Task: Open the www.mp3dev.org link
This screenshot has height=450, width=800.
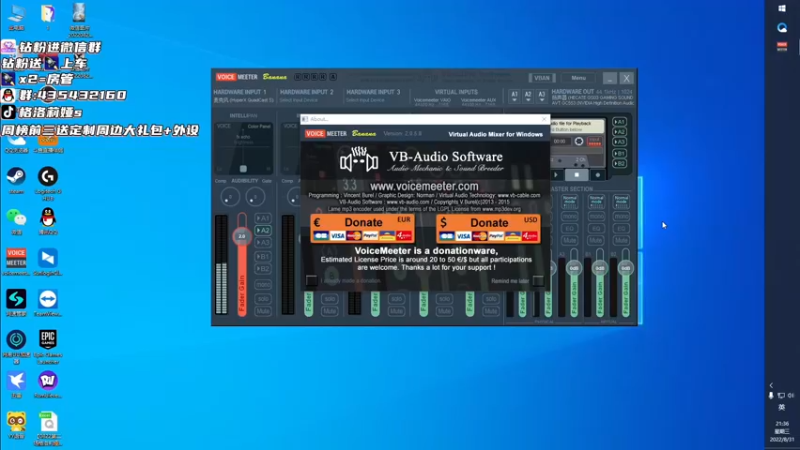Action: (502, 209)
